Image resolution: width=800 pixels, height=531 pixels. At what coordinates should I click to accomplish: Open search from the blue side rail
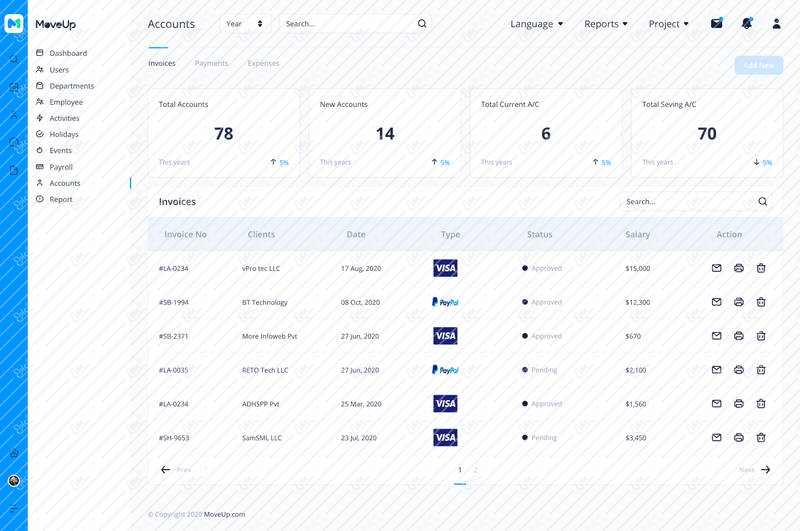pos(14,59)
